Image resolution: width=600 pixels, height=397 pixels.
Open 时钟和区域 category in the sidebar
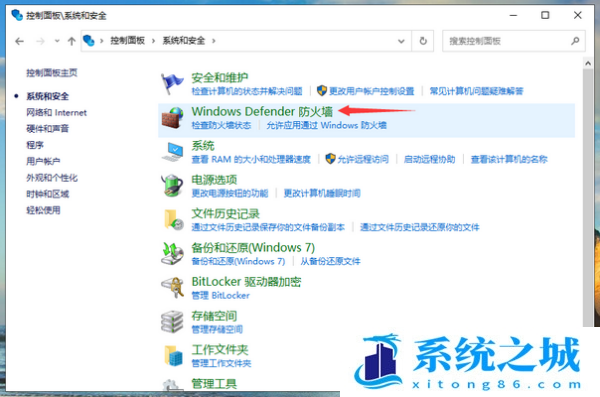point(47,194)
